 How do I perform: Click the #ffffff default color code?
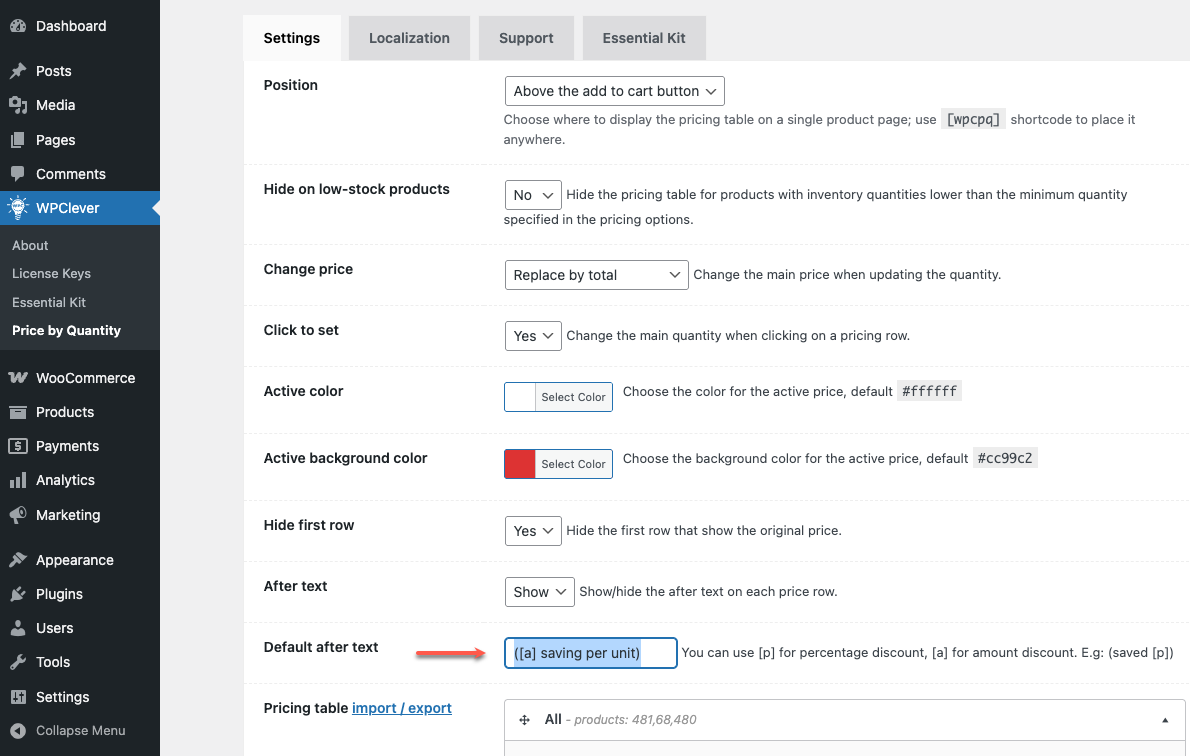[929, 391]
